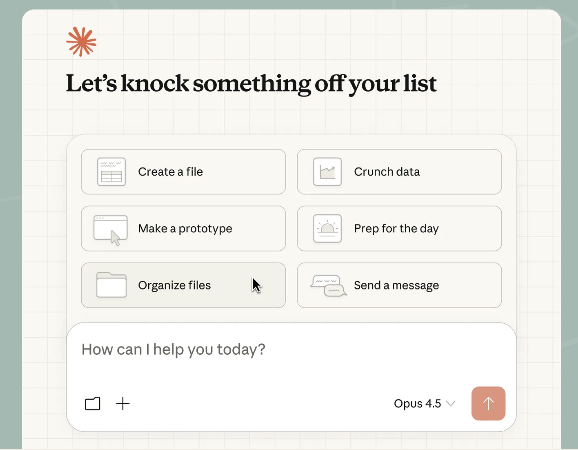The height and width of the screenshot is (450, 578).
Task: Choose the Create a file card label
Action: click(170, 172)
